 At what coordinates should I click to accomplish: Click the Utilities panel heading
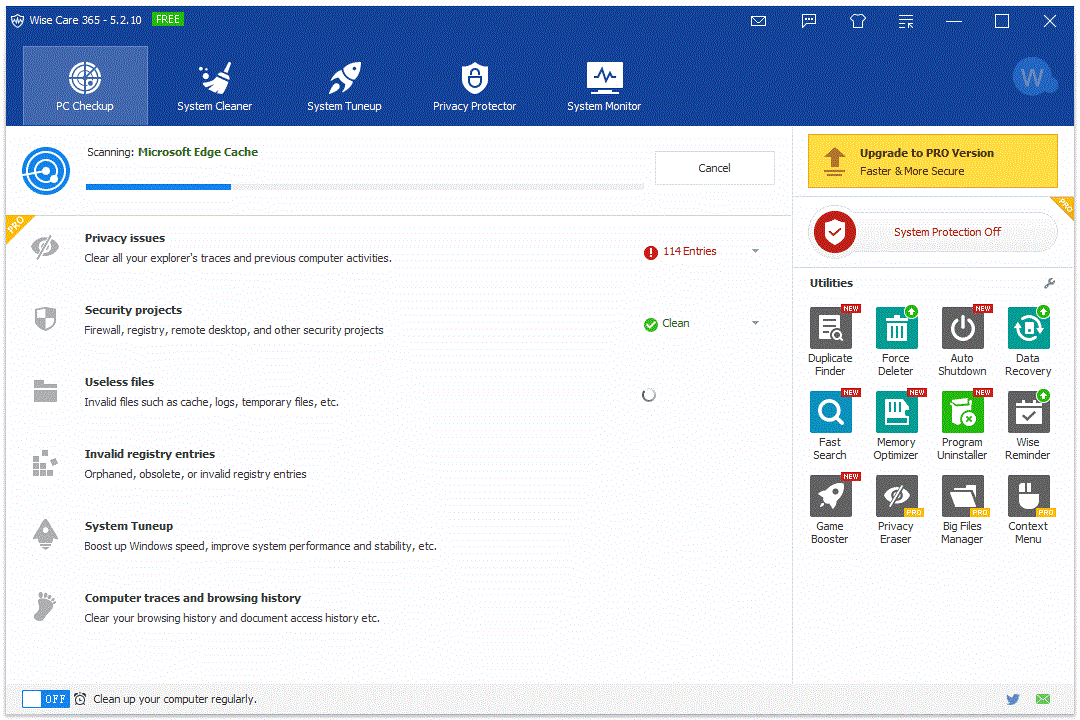[831, 283]
